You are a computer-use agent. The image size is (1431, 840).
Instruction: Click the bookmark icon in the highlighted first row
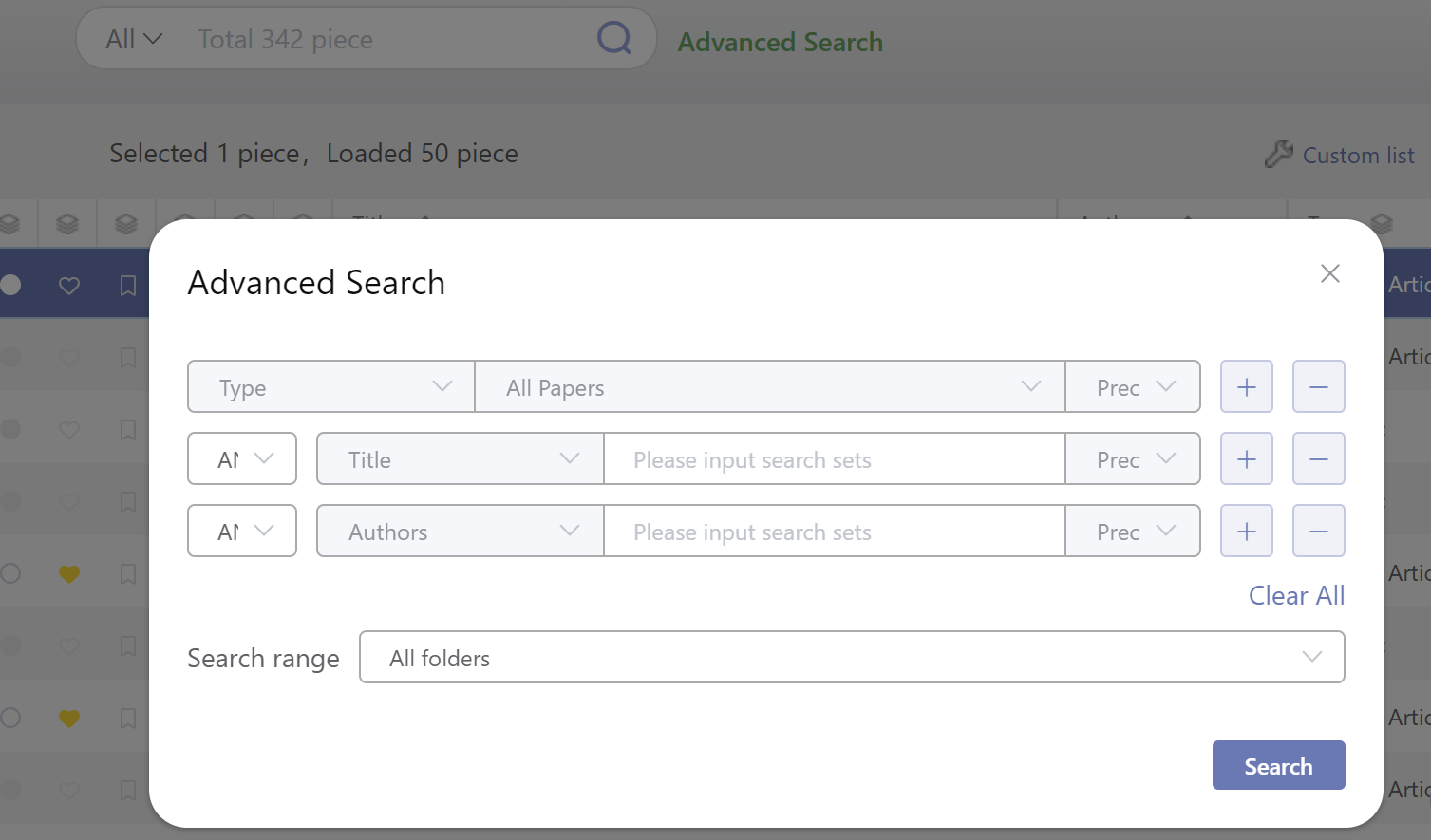tap(127, 285)
